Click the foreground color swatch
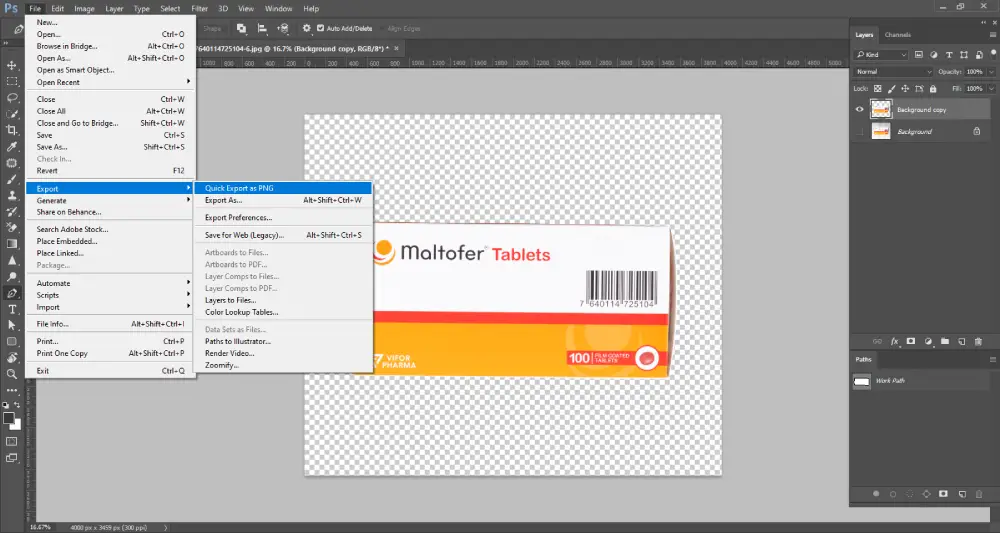 click(8, 418)
